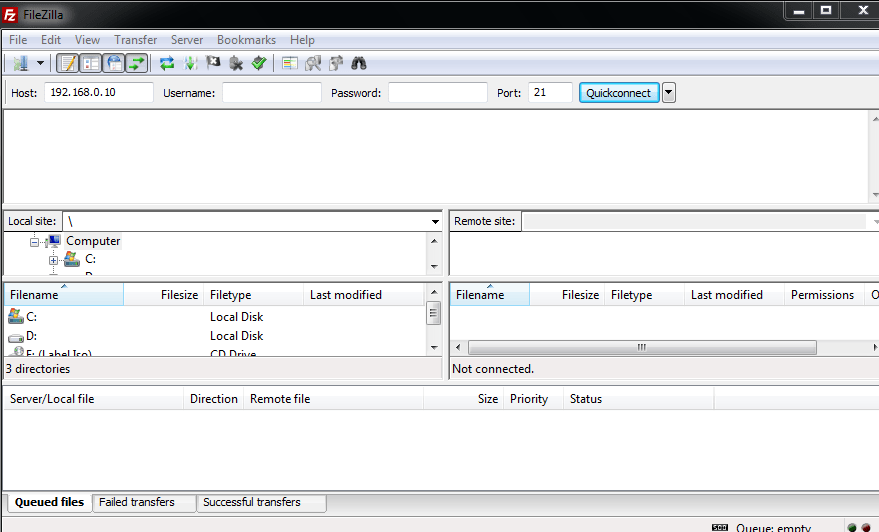
Task: Click the Username input field
Action: tap(272, 92)
